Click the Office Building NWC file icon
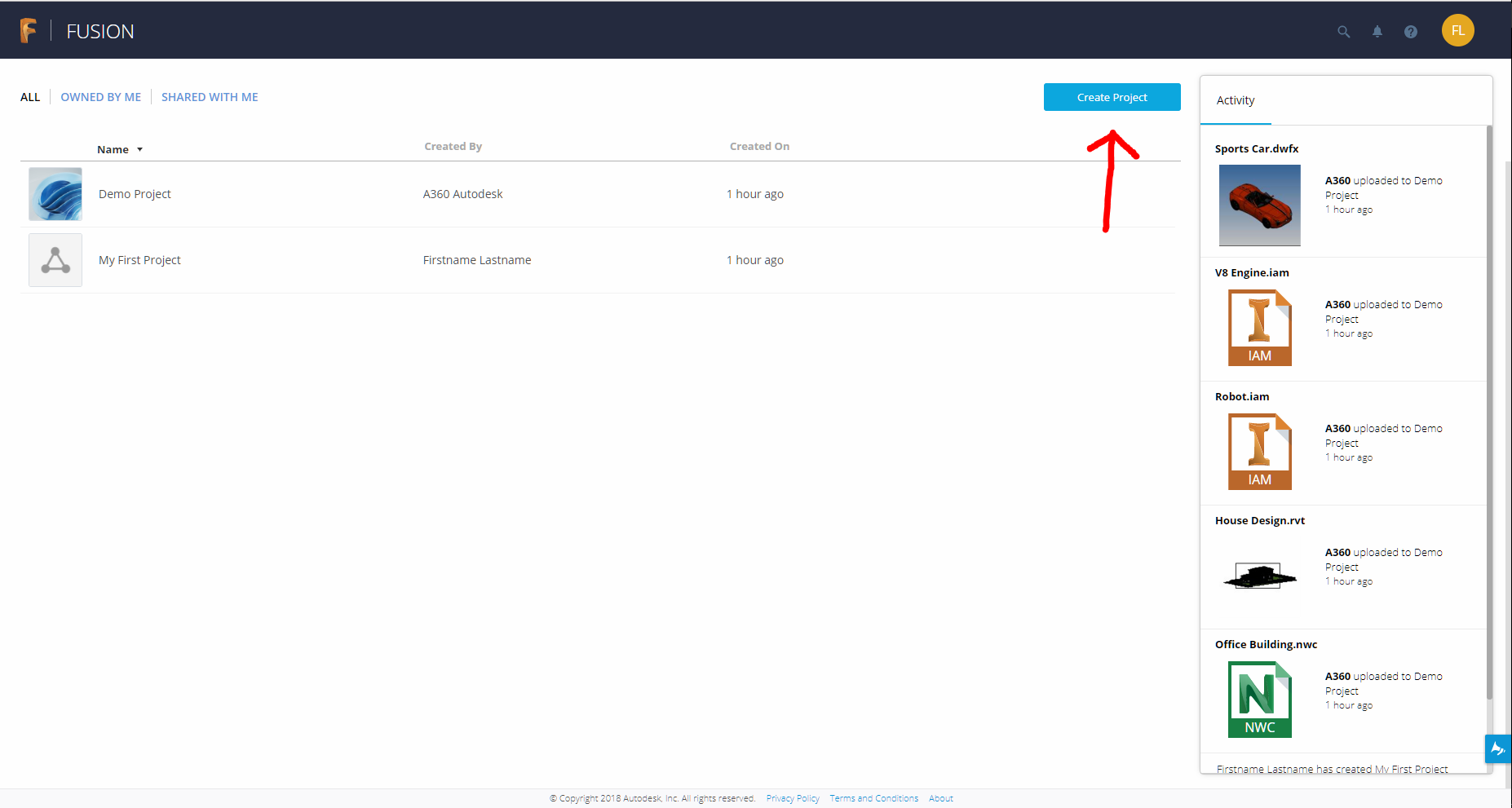Image resolution: width=1512 pixels, height=808 pixels. (1259, 700)
